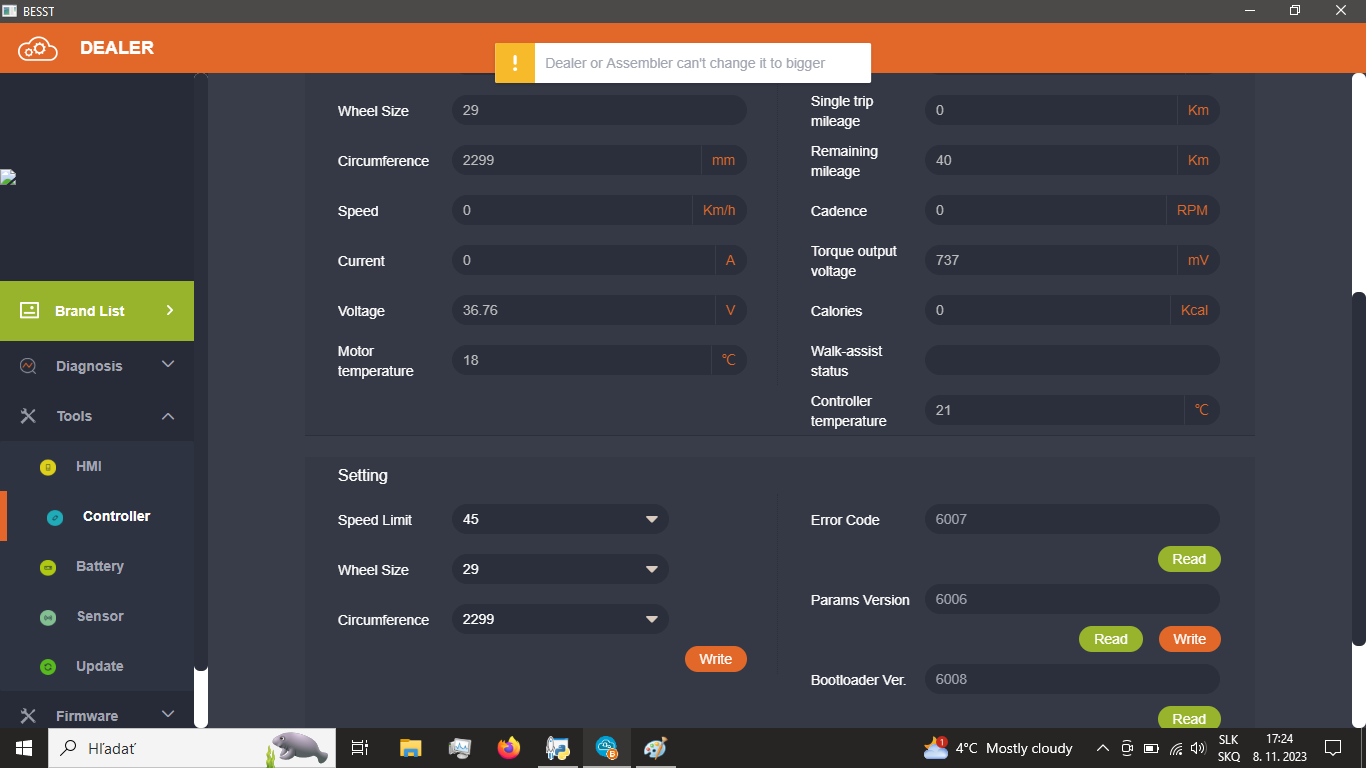This screenshot has width=1366, height=768.
Task: Click the Controller temperature field
Action: [x=1072, y=410]
